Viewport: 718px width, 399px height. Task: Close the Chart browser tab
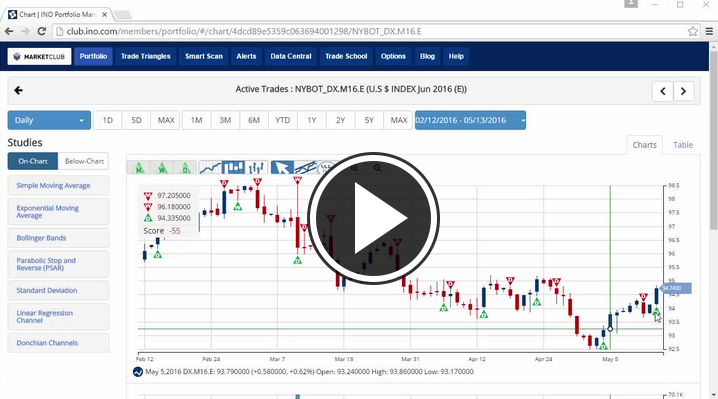pos(104,15)
